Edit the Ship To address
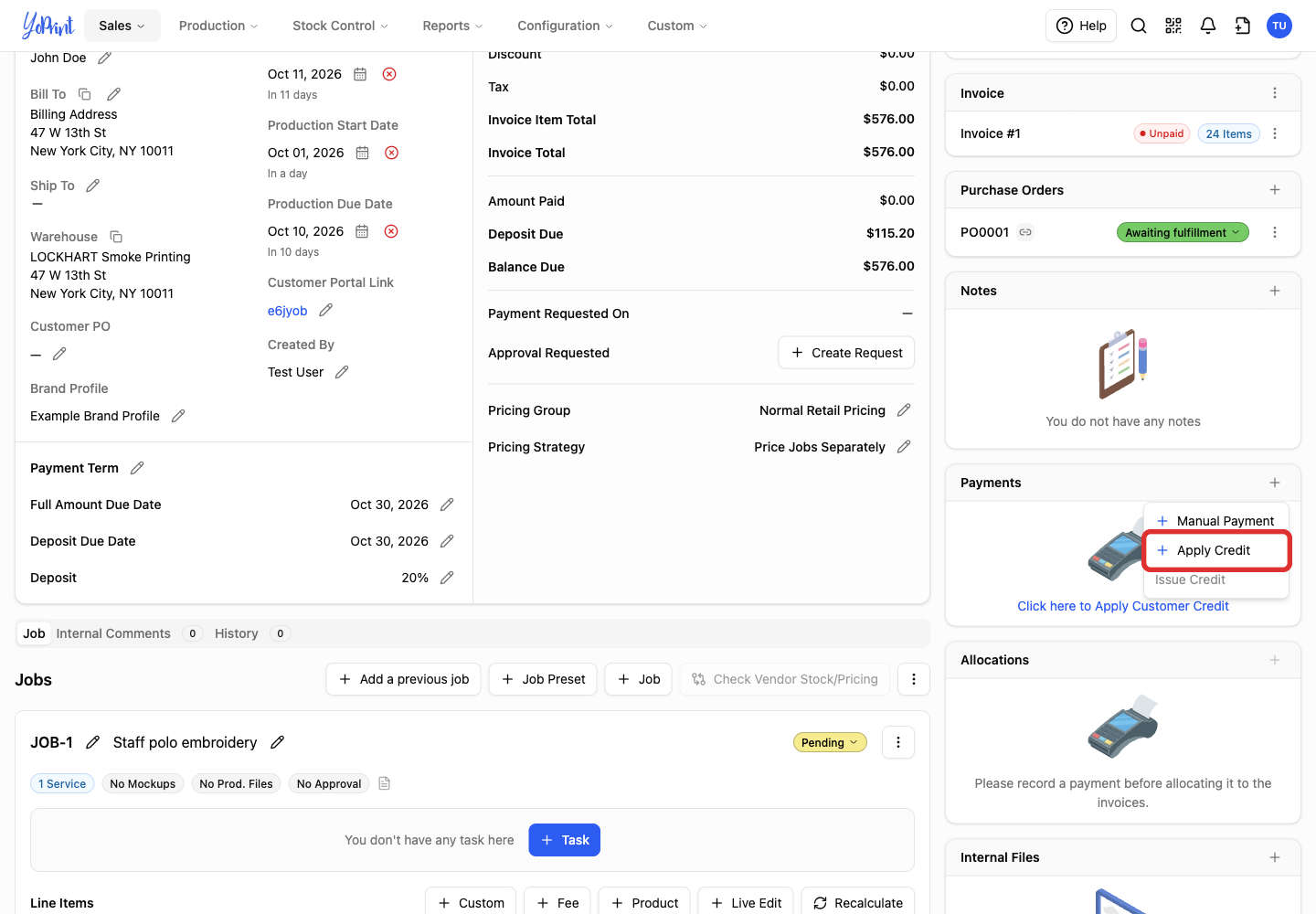The width and height of the screenshot is (1316, 914). point(93,186)
